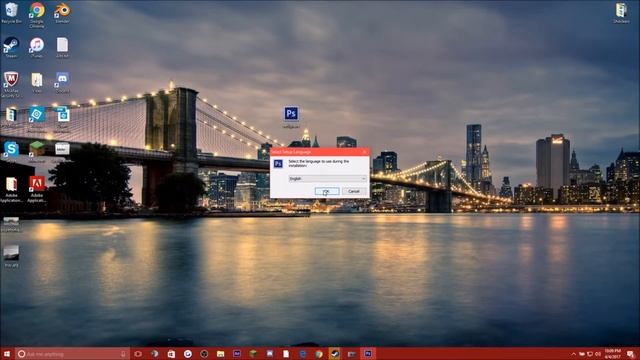This screenshot has height=360, width=640.
Task: Open After Effects from the taskbar
Action: (x=237, y=354)
